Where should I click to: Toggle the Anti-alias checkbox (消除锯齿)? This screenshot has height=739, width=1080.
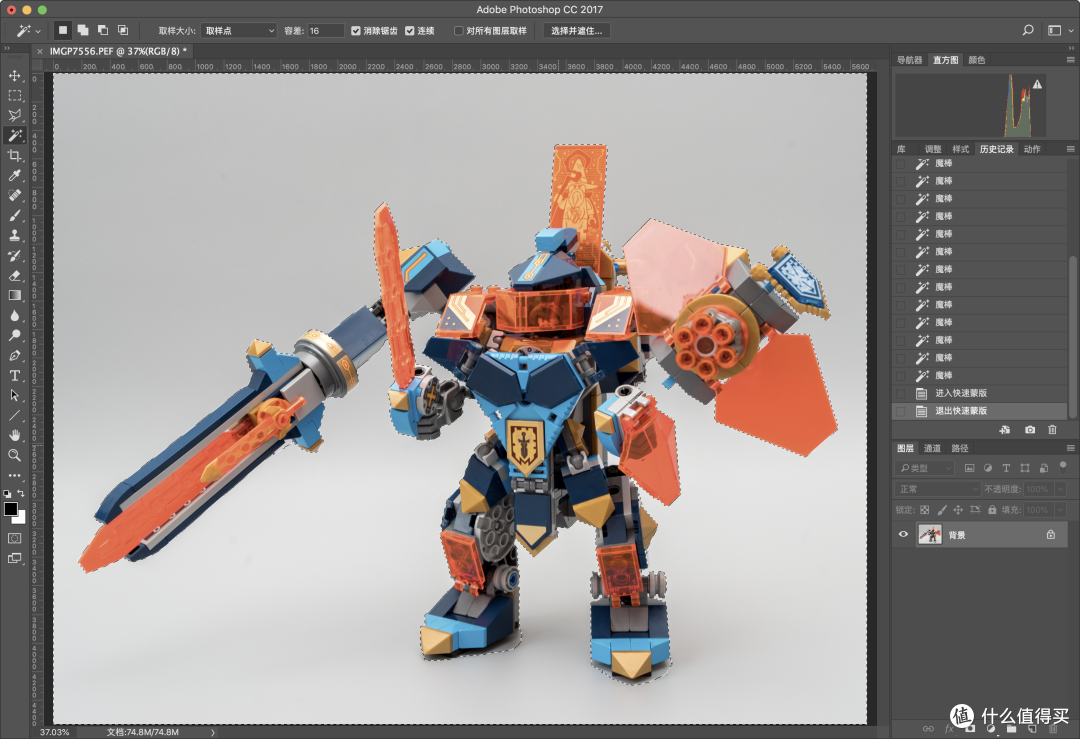(x=356, y=31)
